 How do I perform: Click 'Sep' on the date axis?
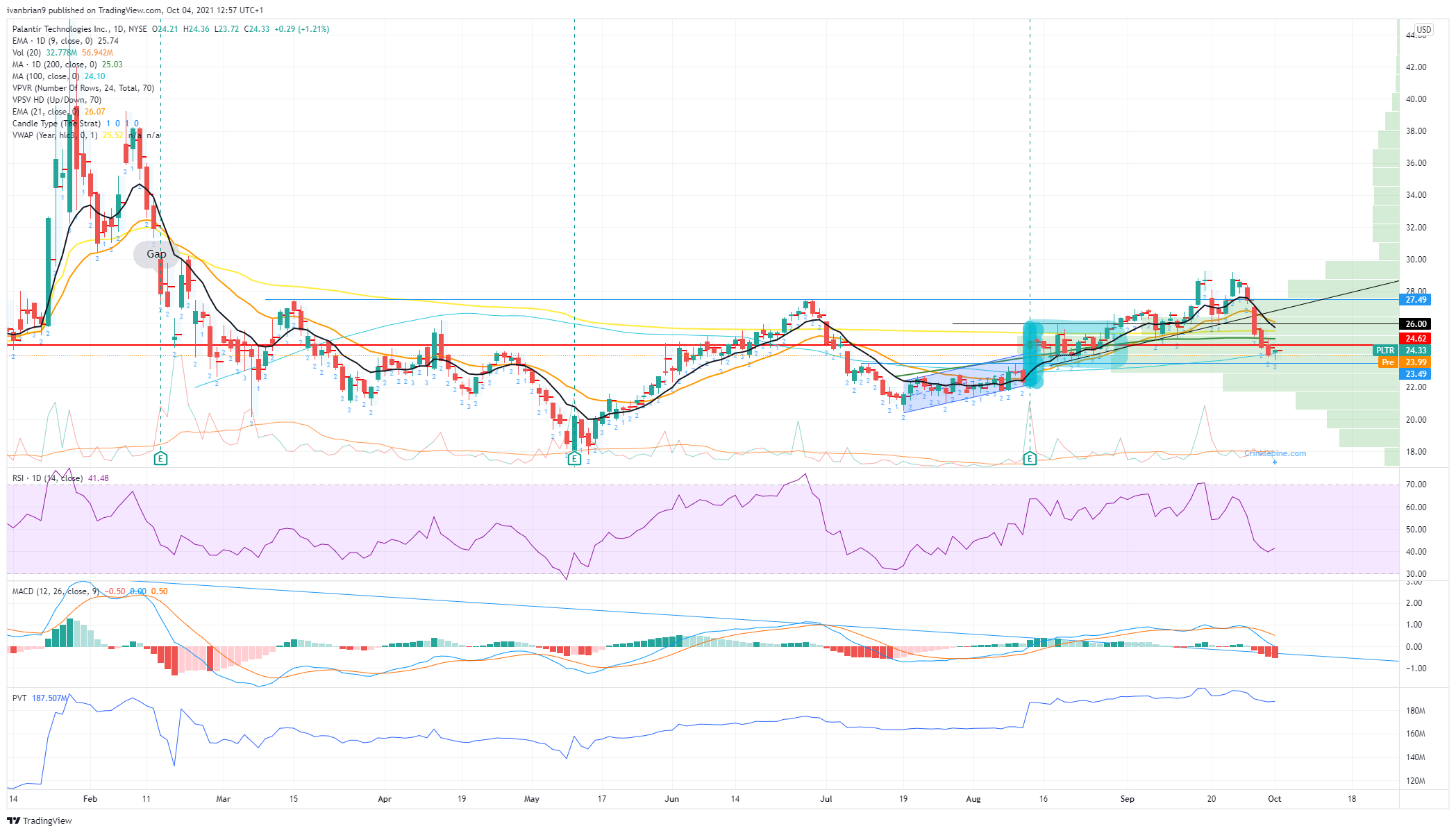[1128, 799]
